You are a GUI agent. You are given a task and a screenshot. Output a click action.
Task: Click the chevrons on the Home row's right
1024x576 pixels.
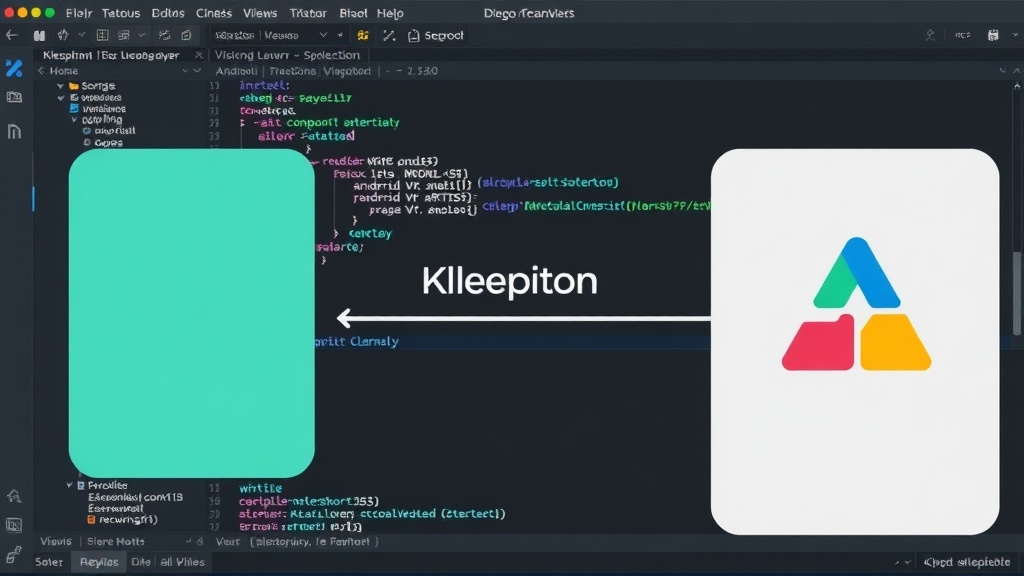click(191, 71)
